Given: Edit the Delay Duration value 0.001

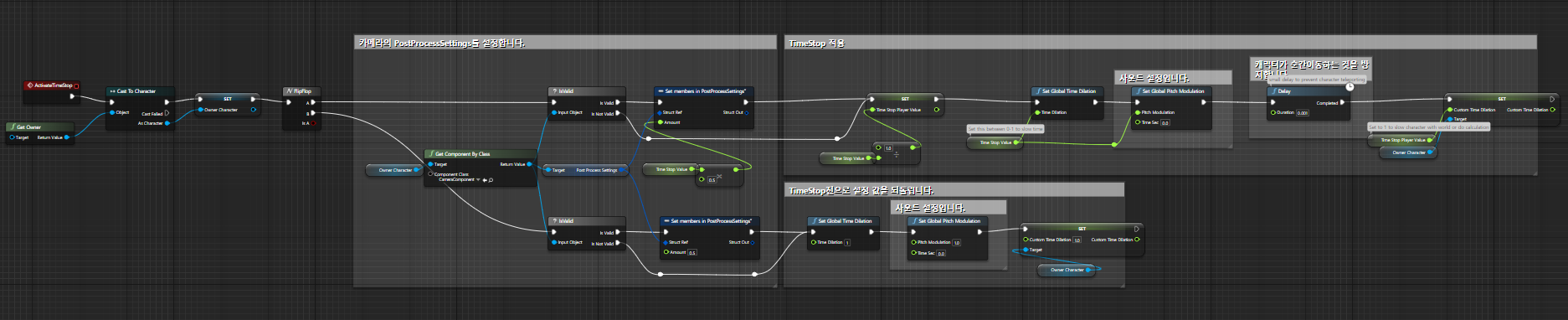Looking at the screenshot, I should click(x=1303, y=112).
